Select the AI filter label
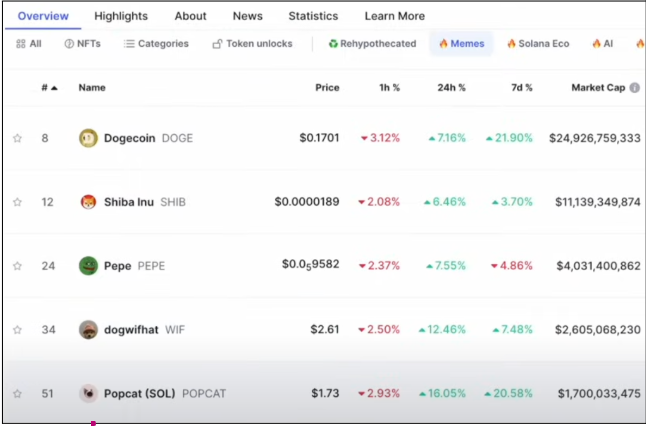The image size is (646, 426). tap(608, 44)
